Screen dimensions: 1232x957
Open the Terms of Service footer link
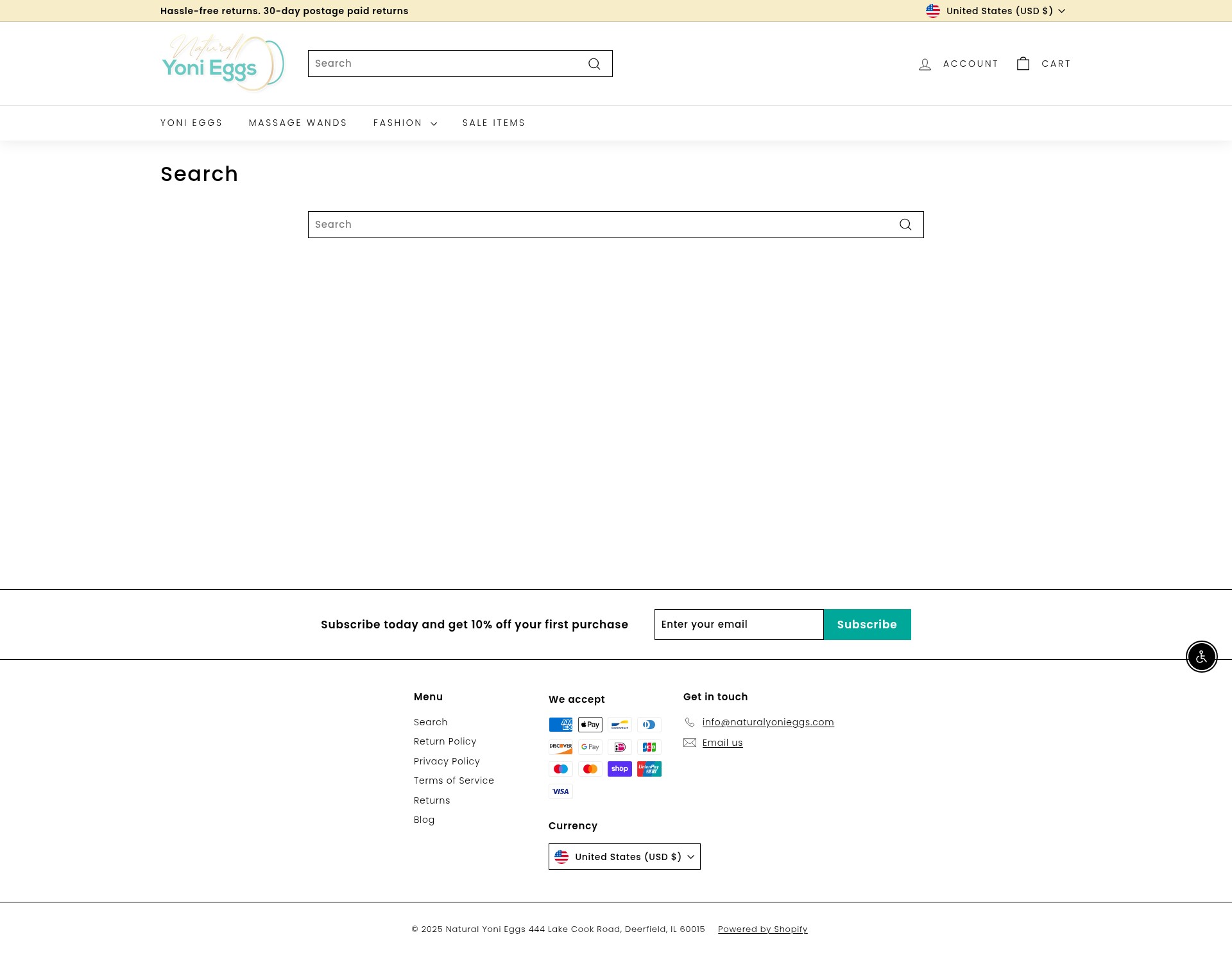point(454,781)
